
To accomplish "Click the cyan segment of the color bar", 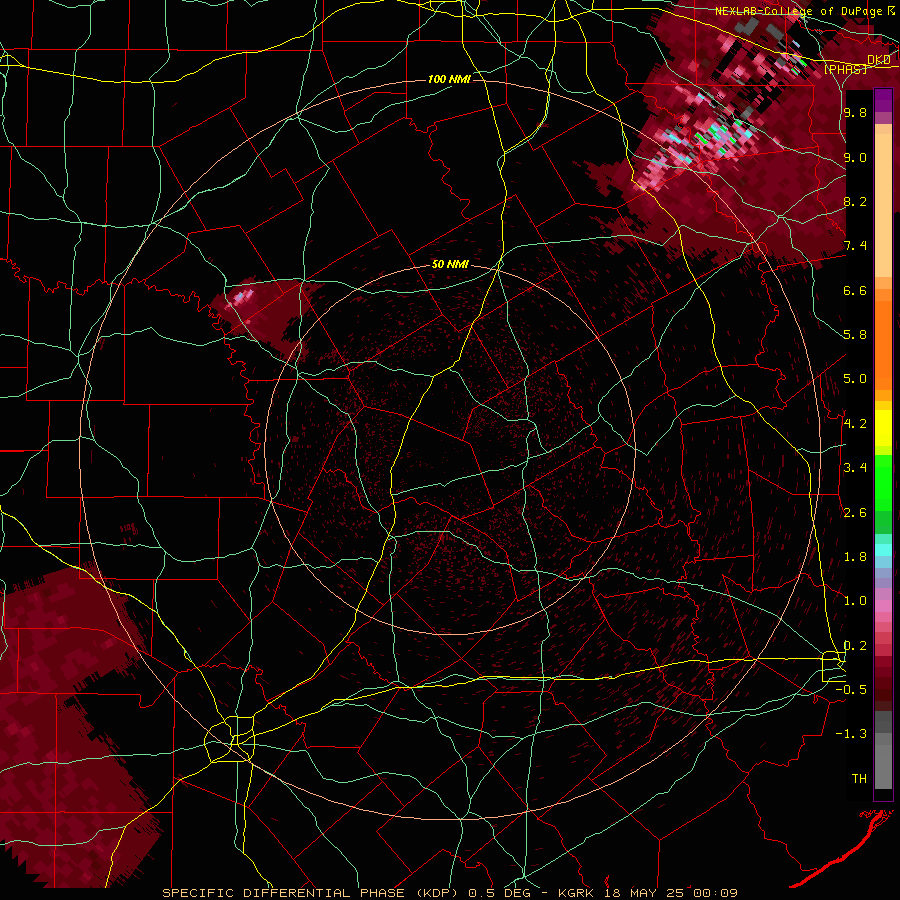I will point(883,549).
